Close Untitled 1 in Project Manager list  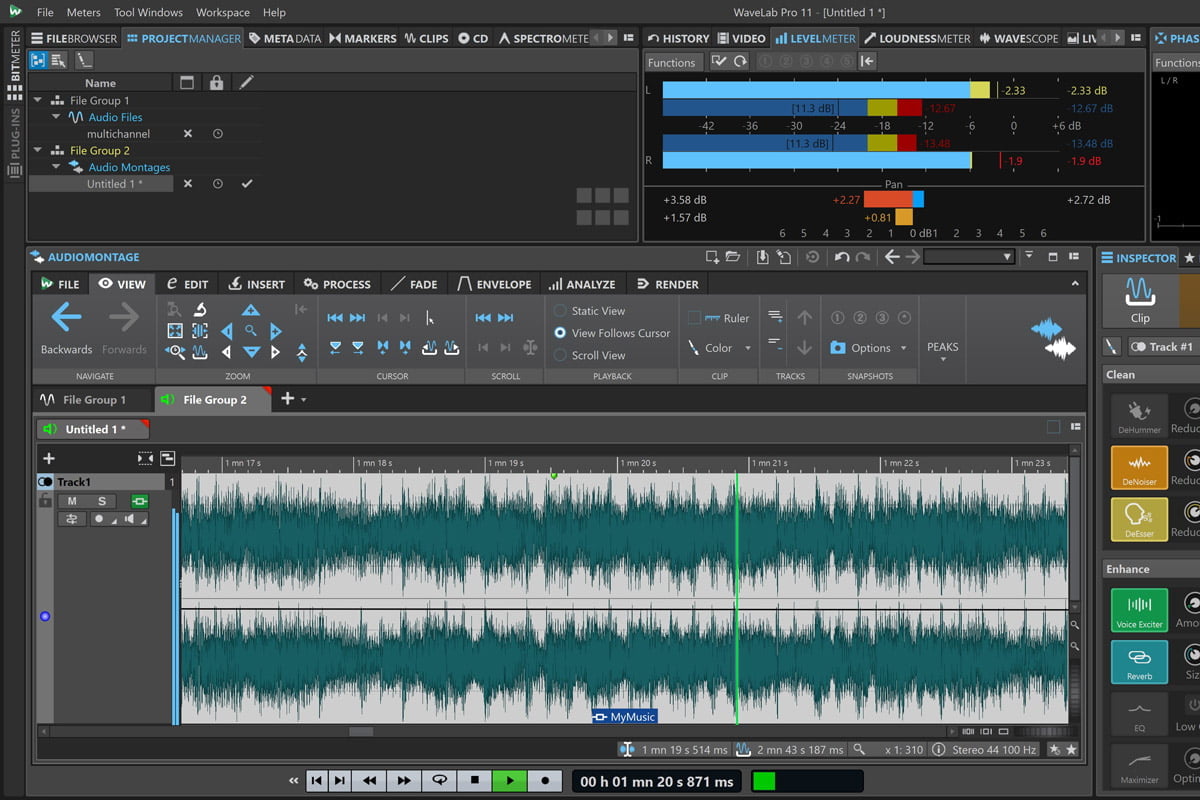click(187, 184)
